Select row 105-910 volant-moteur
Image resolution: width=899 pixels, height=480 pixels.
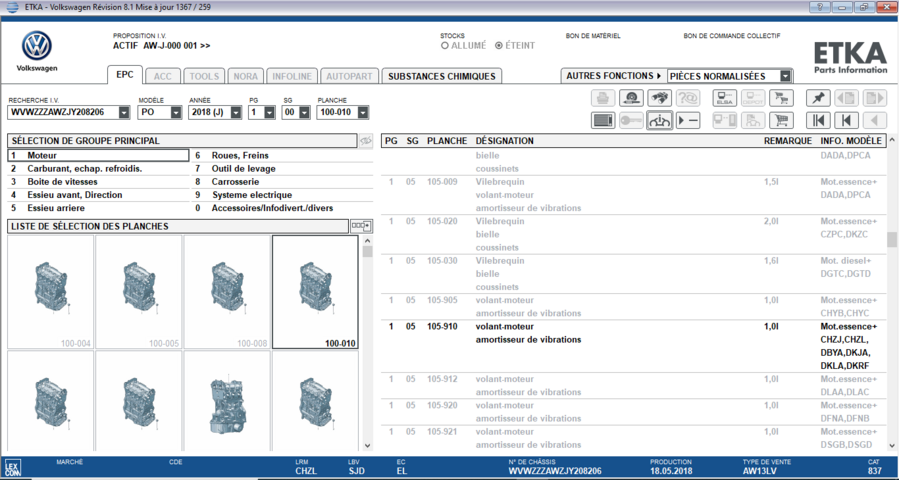[634, 346]
